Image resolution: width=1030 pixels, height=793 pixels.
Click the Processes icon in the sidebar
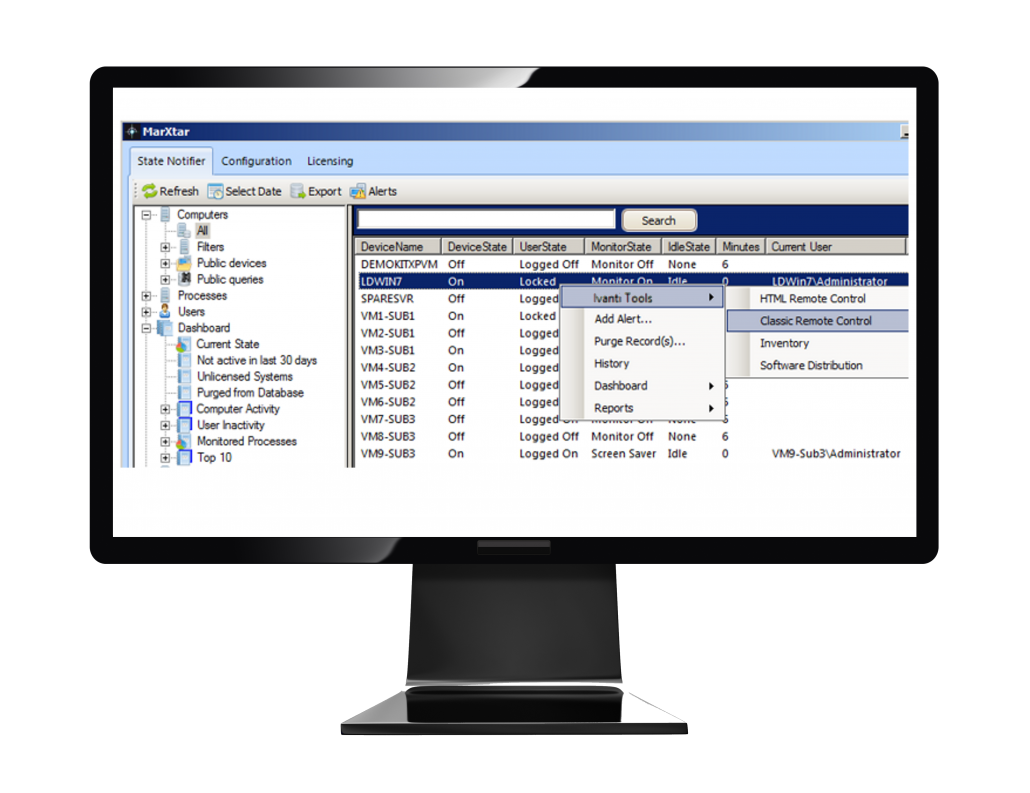pyautogui.click(x=166, y=295)
